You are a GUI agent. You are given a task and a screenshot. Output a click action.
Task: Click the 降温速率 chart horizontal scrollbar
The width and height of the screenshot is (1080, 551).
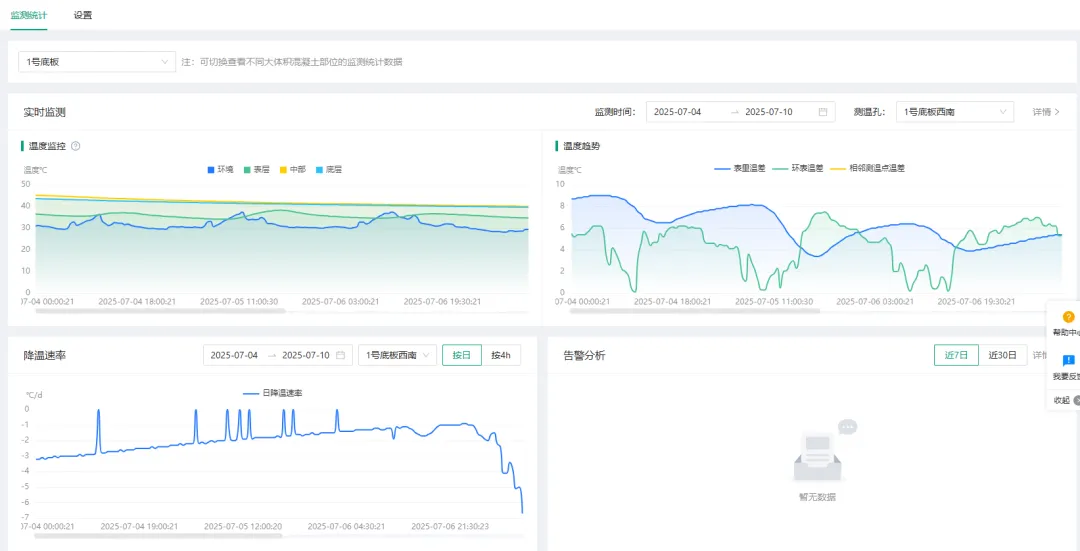click(160, 535)
